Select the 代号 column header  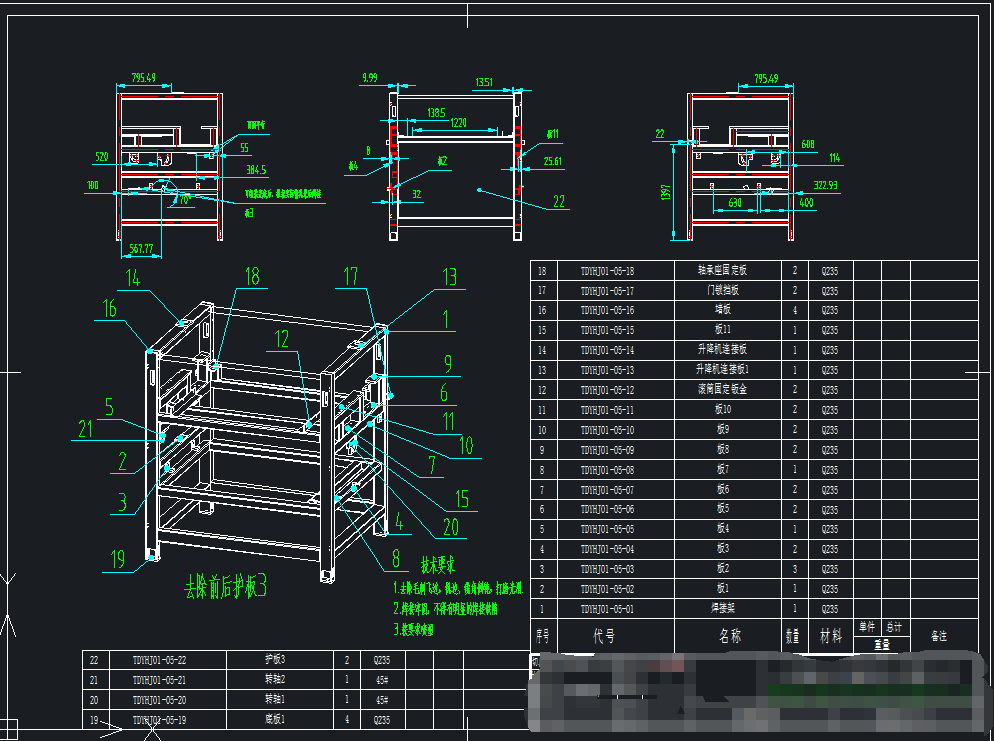pos(604,636)
